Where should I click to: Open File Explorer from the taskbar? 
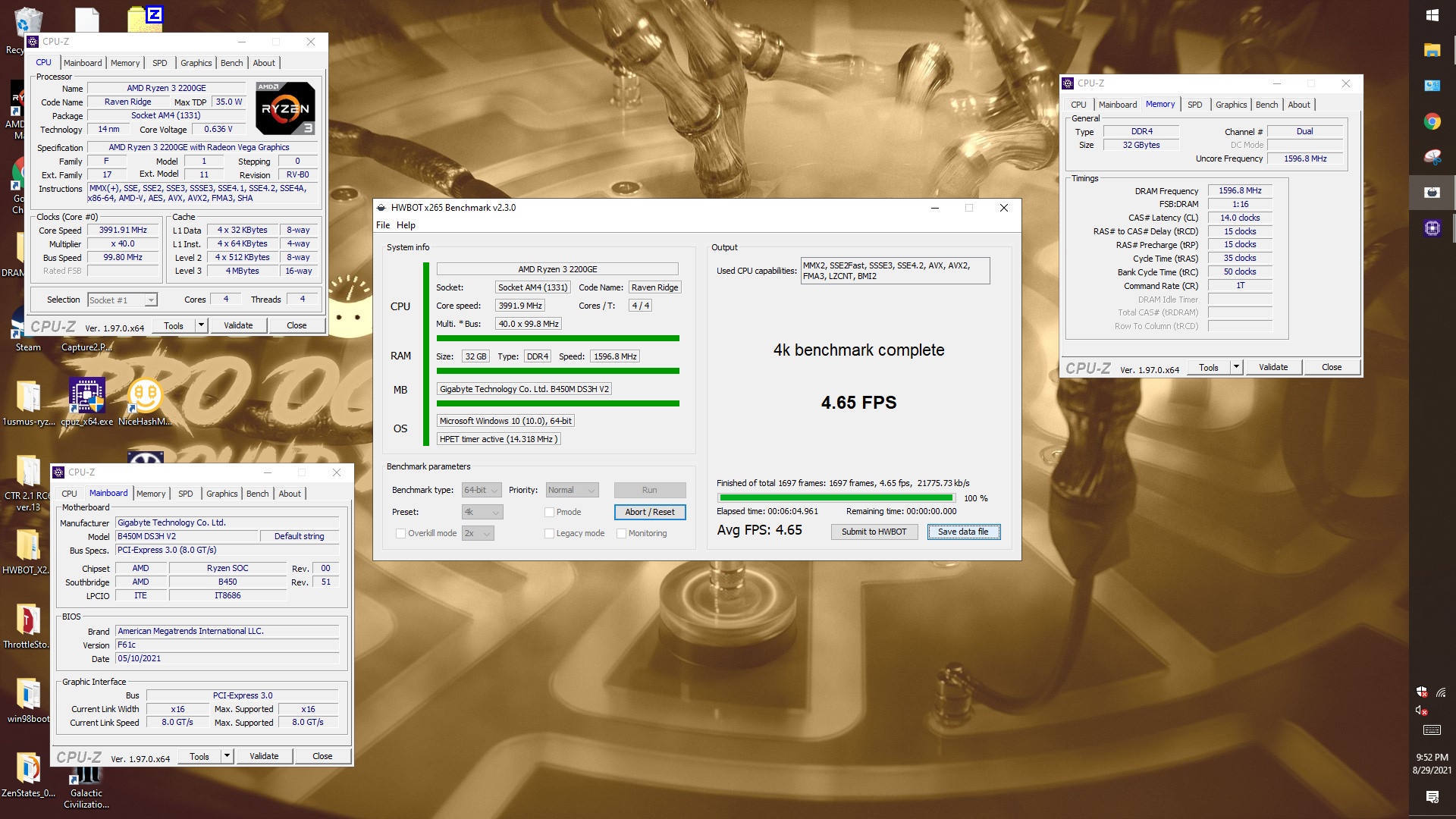coord(1432,50)
